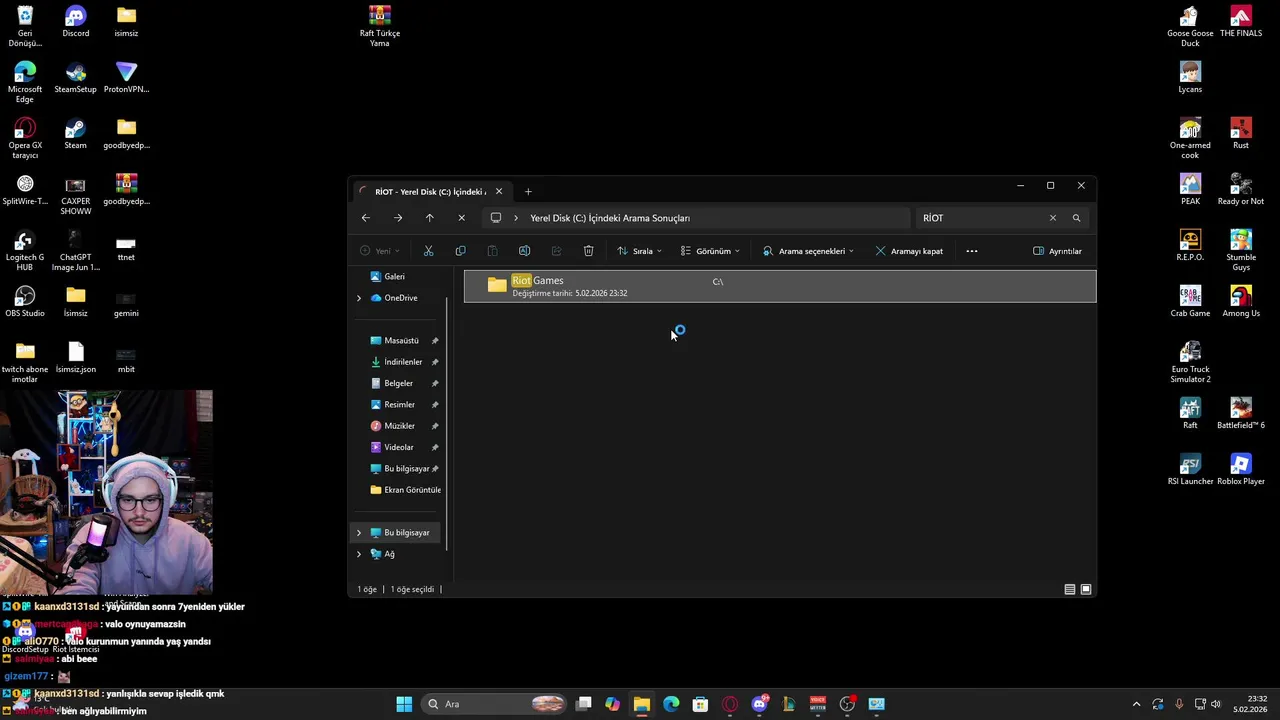The image size is (1280, 720).
Task: Expand the Ağ network tree node
Action: coord(359,554)
